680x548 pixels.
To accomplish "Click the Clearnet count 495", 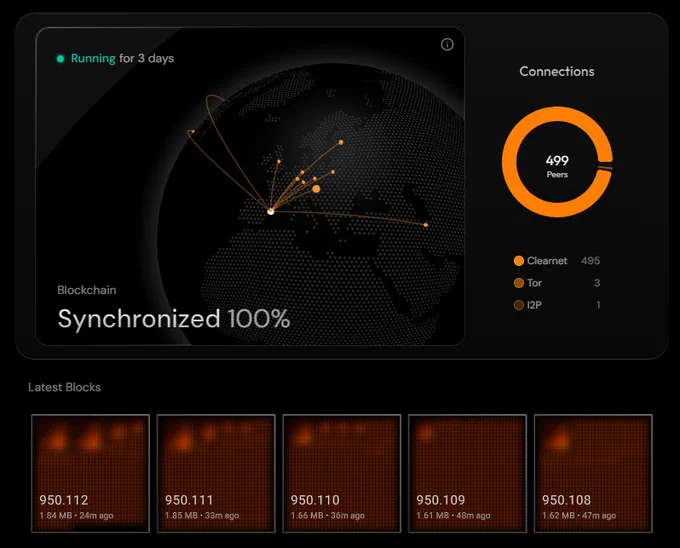I will pyautogui.click(x=590, y=261).
